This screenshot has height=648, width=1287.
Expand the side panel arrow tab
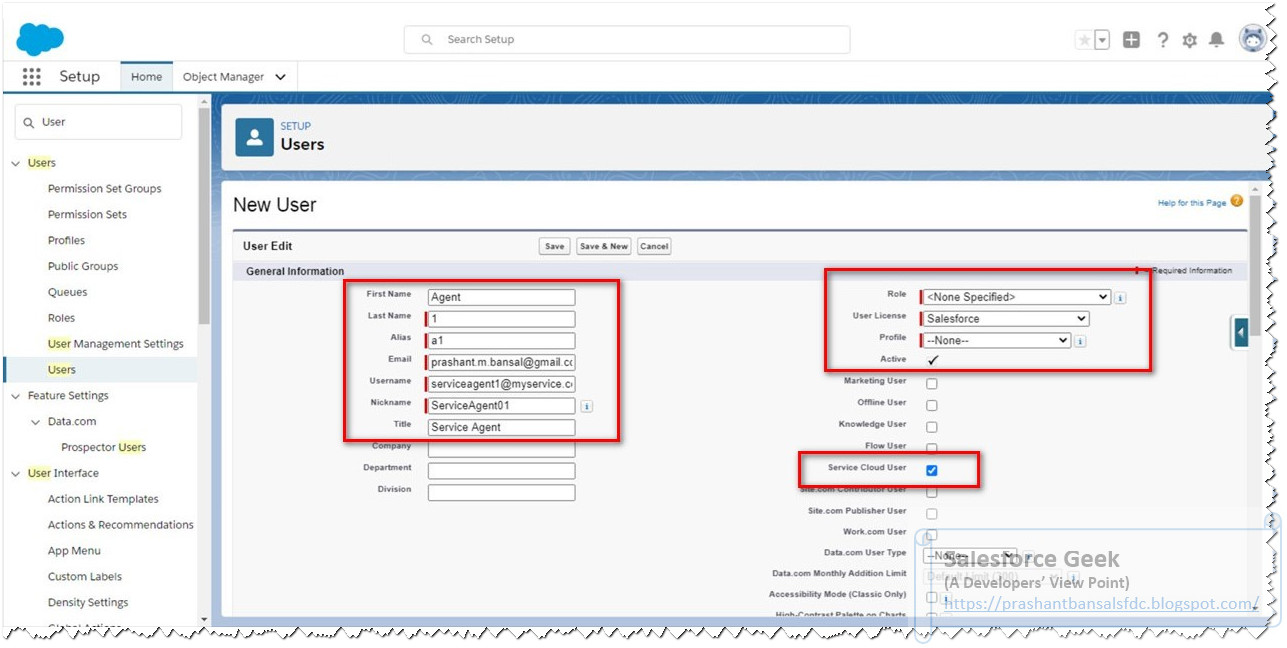(1241, 331)
